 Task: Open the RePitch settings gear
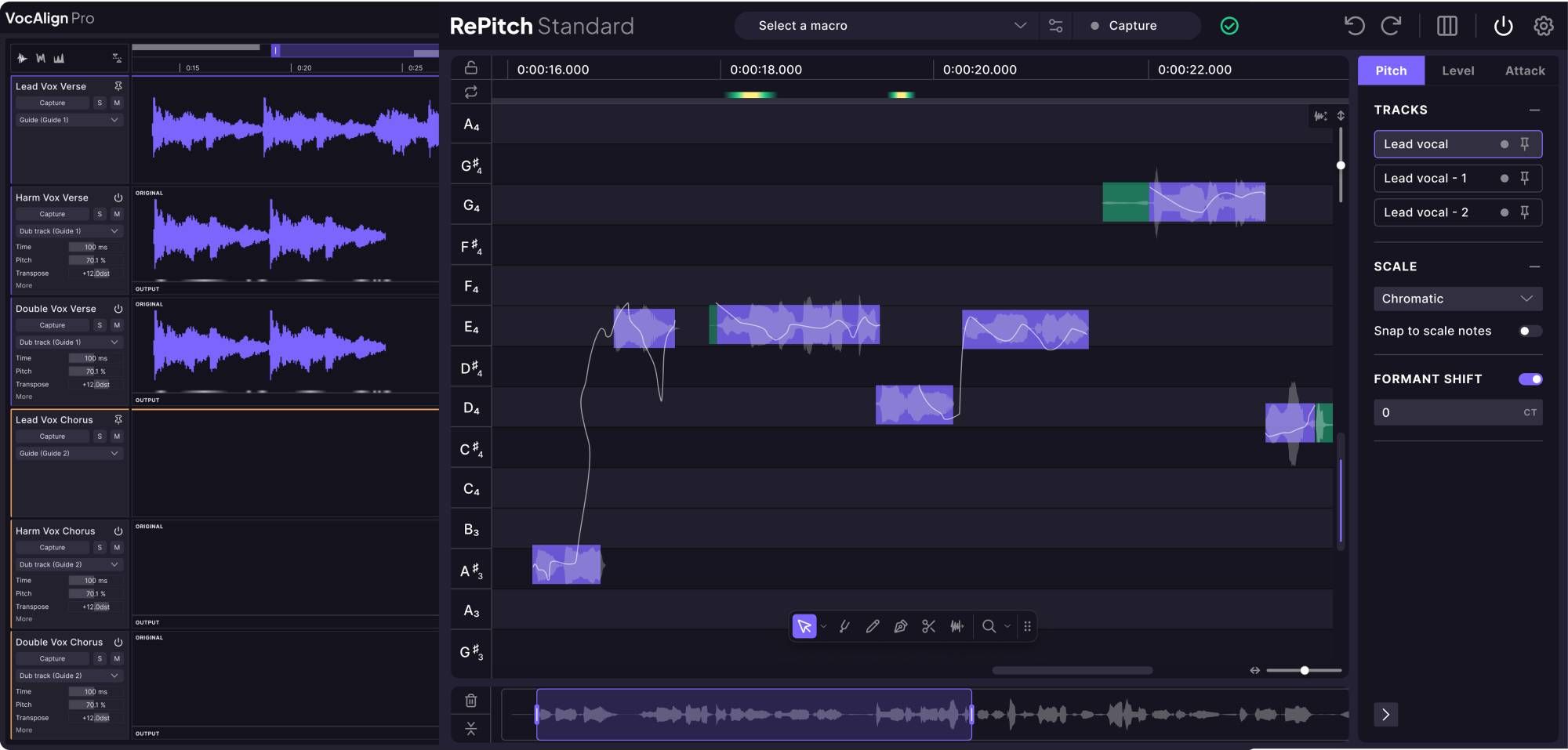click(1544, 26)
